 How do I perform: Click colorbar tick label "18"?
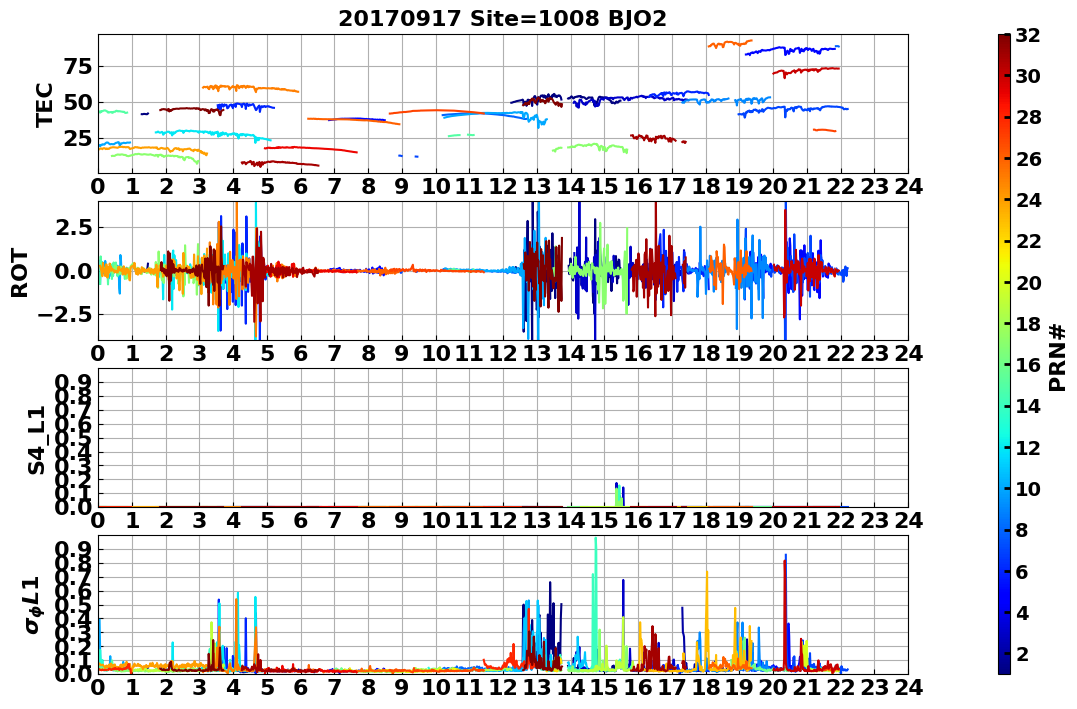tap(1028, 324)
